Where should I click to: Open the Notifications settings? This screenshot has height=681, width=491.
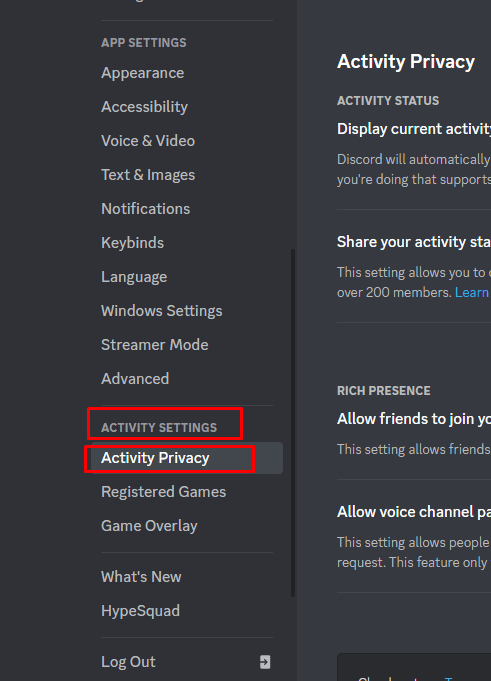(x=145, y=209)
